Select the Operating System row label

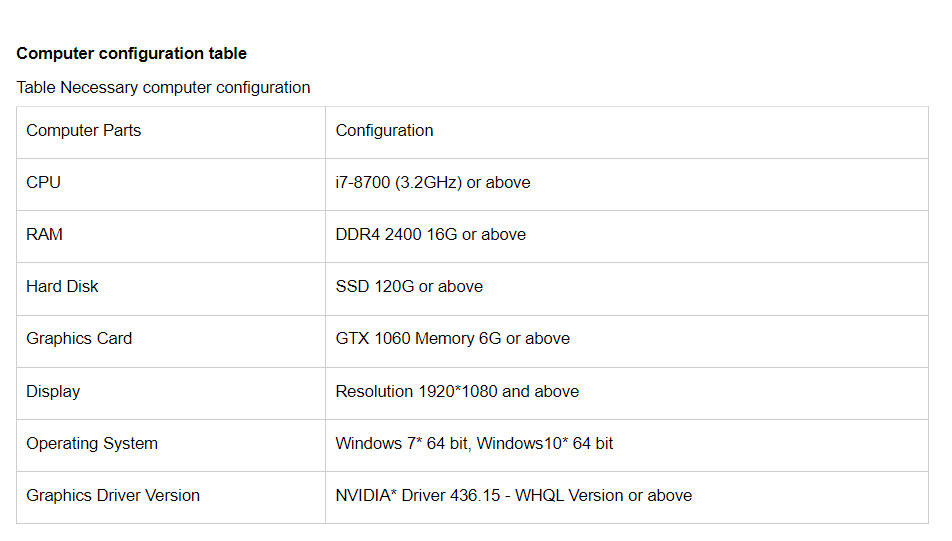click(92, 444)
